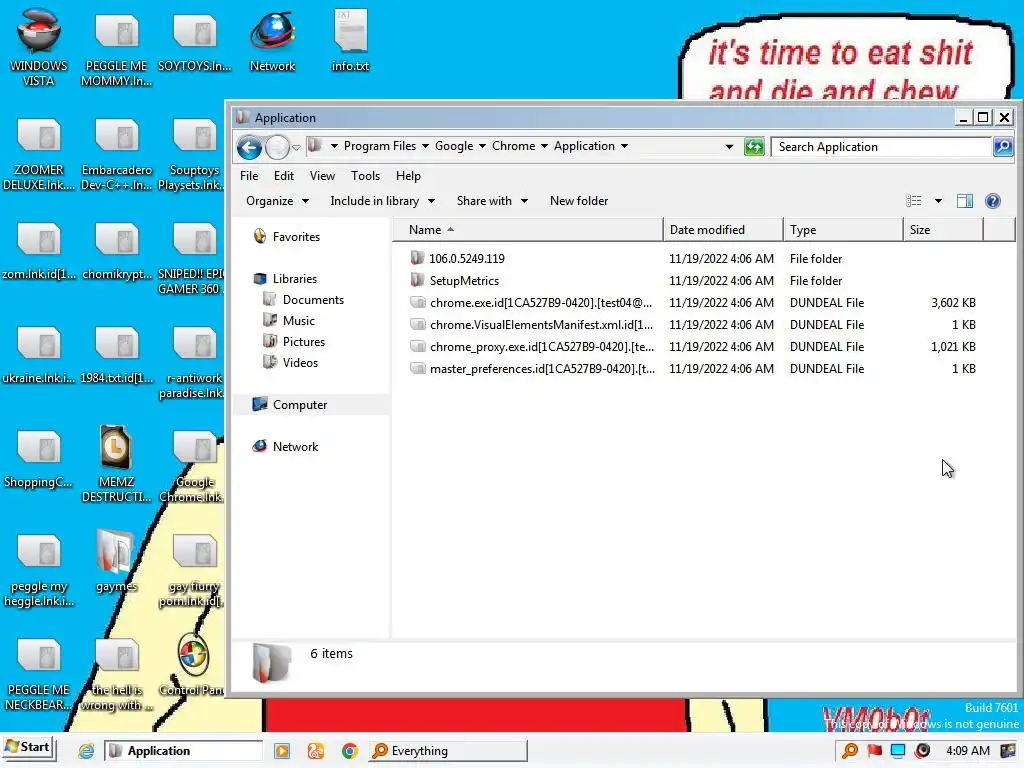Sort by the Name column header
This screenshot has height=768, width=1024.
[x=528, y=230]
